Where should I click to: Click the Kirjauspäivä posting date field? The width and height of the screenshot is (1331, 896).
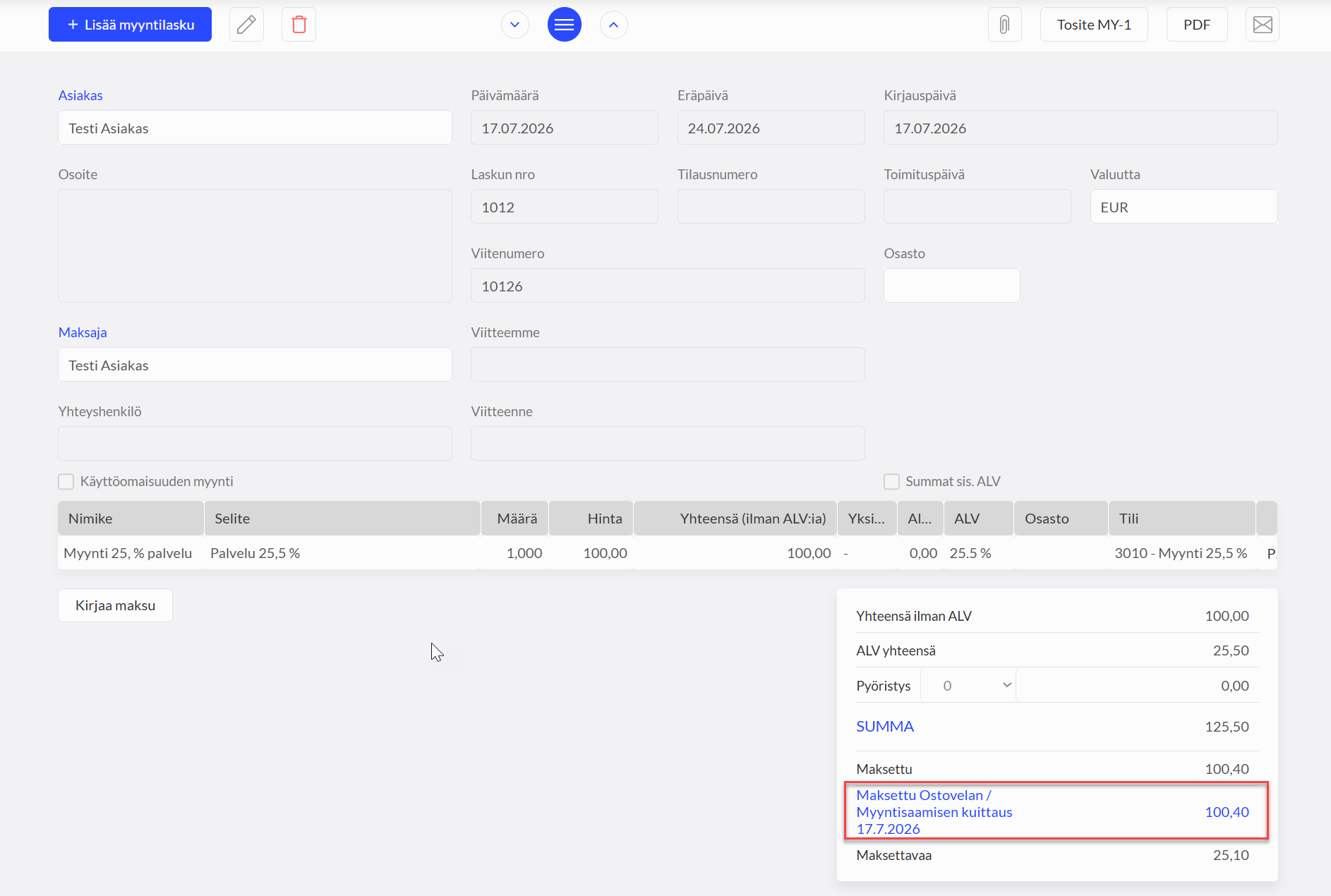click(x=1080, y=128)
